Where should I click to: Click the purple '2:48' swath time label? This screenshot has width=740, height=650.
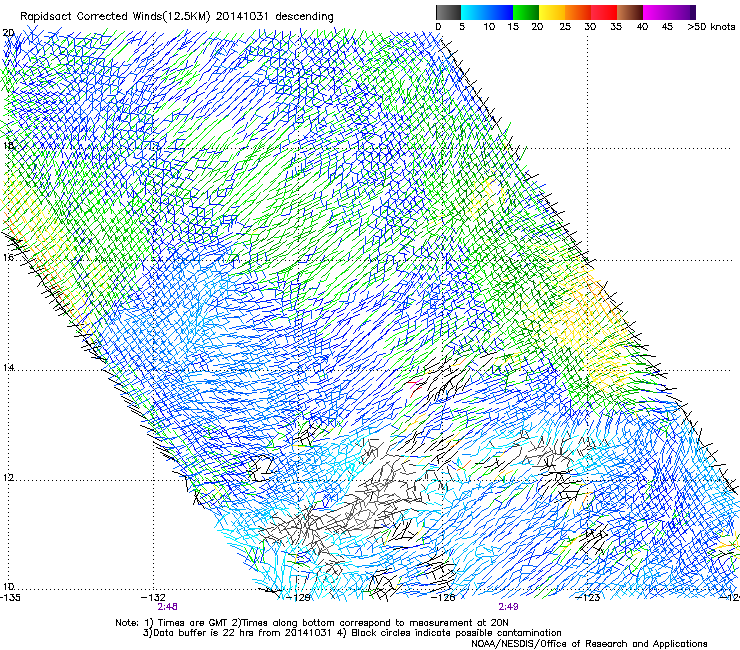168,607
